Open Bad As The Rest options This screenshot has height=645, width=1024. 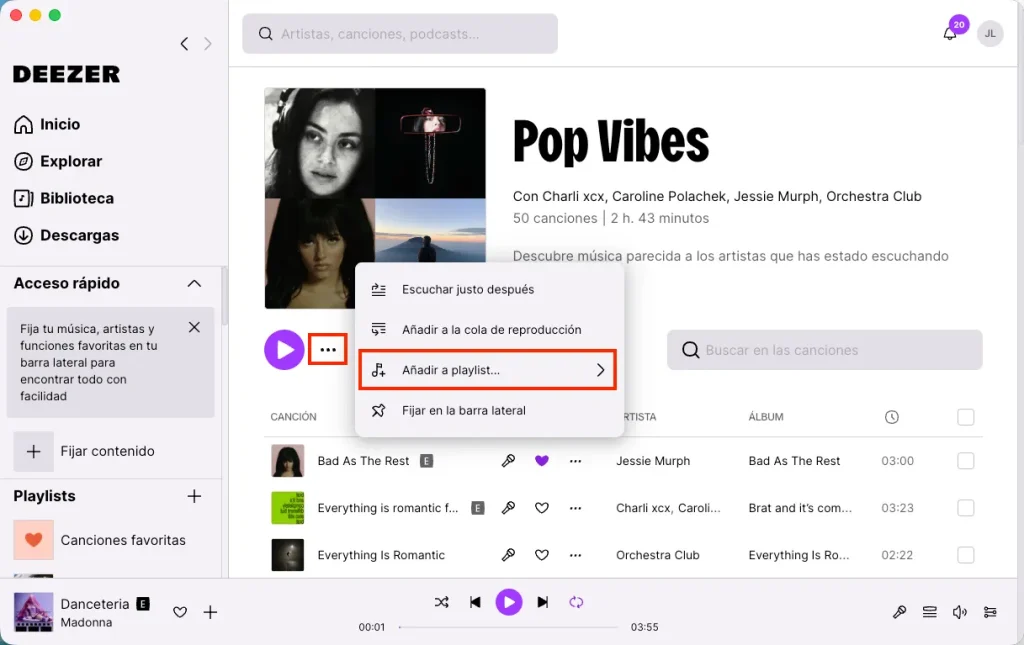pyautogui.click(x=575, y=461)
